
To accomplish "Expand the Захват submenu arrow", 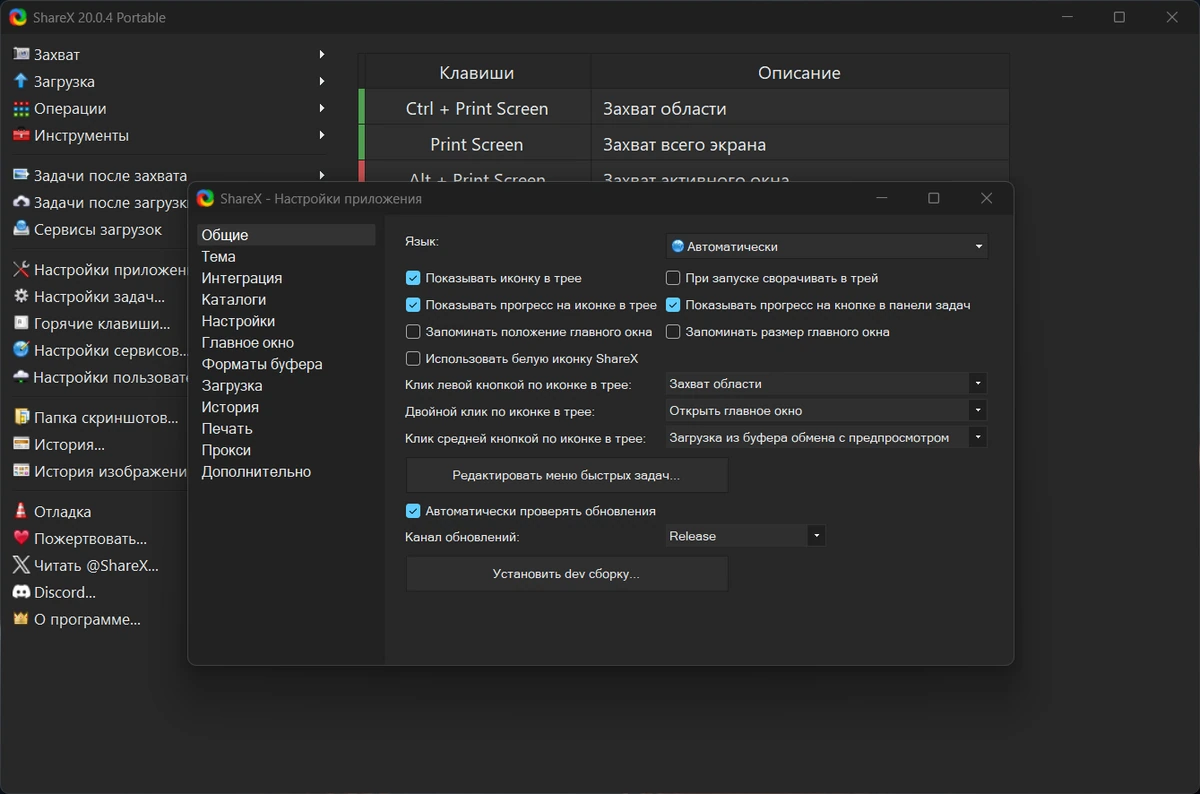I will (x=322, y=54).
